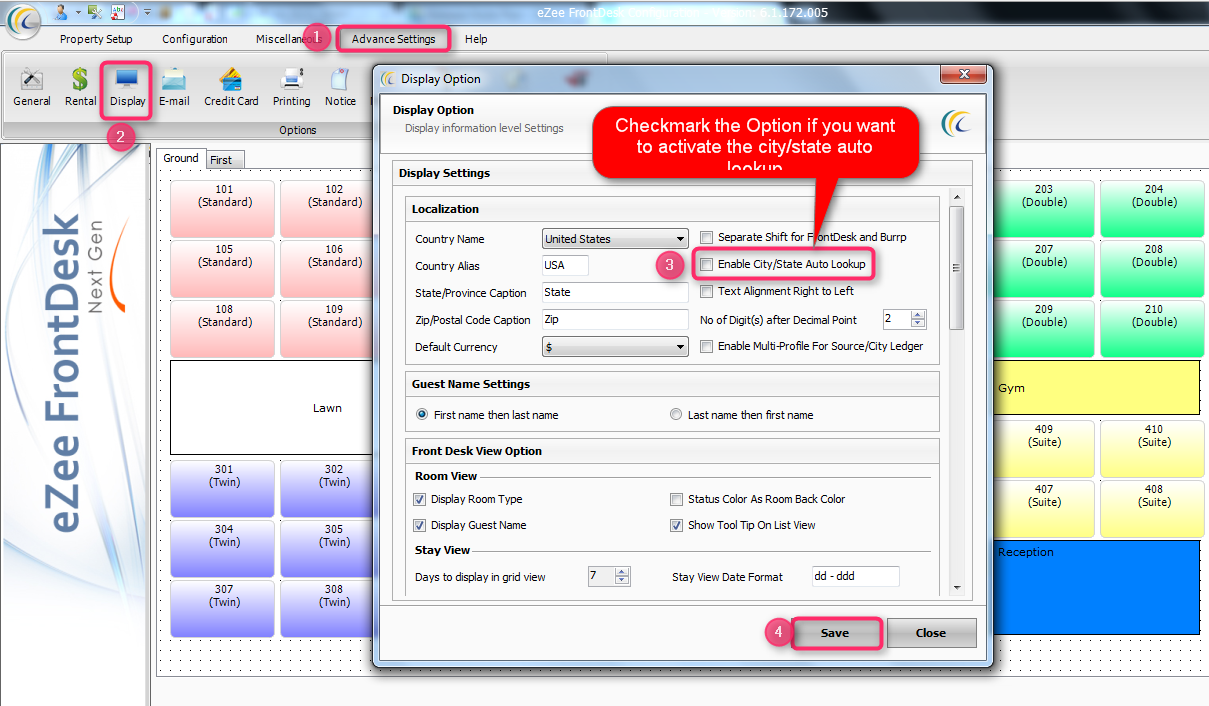Open Miscellaneous menu
The image size is (1209, 706).
point(288,39)
